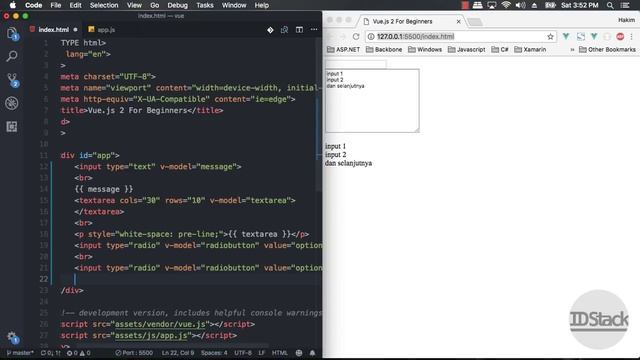Open macOS Notification Center icon

pos(625,5)
